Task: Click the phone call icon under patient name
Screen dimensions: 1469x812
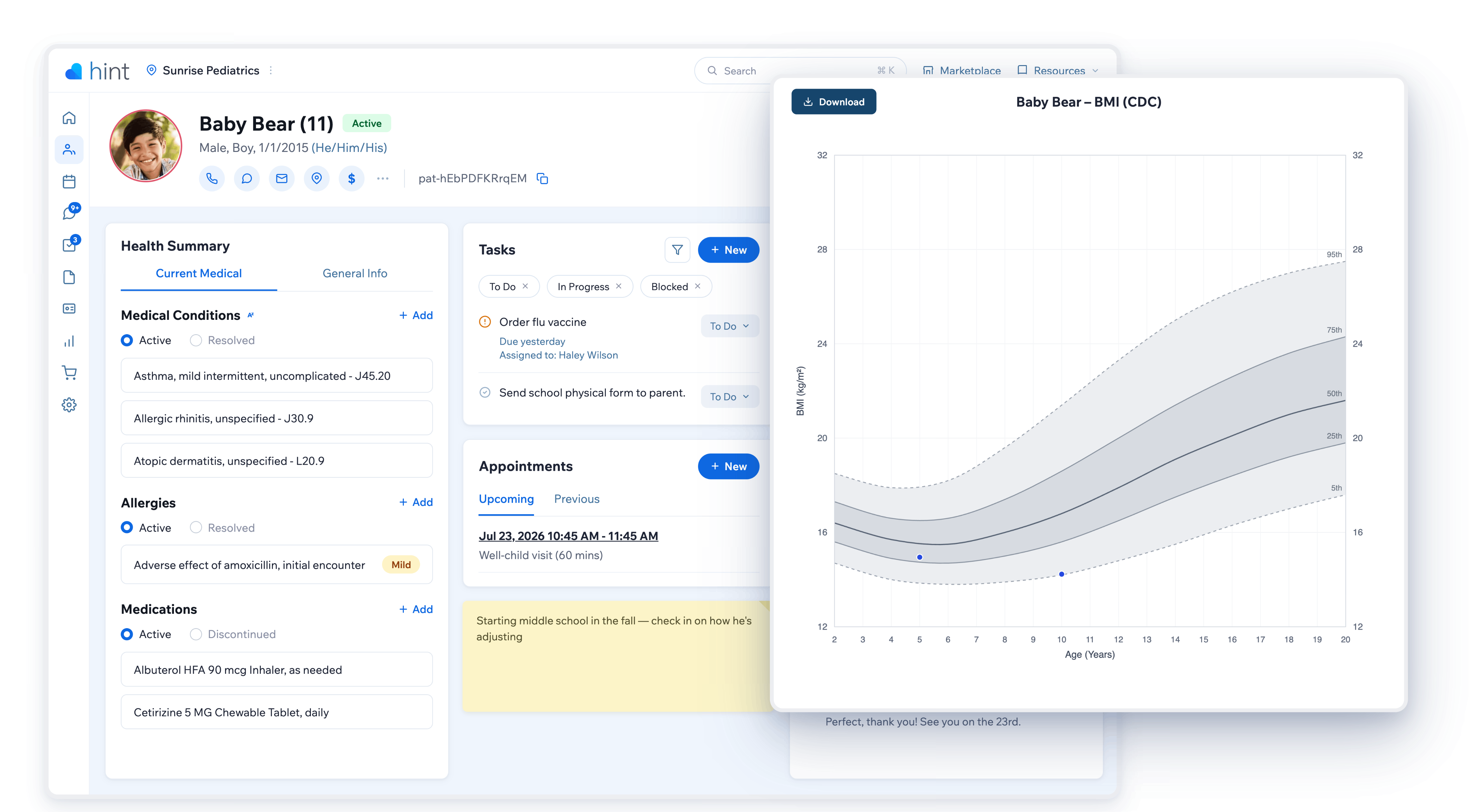Action: pyautogui.click(x=212, y=178)
